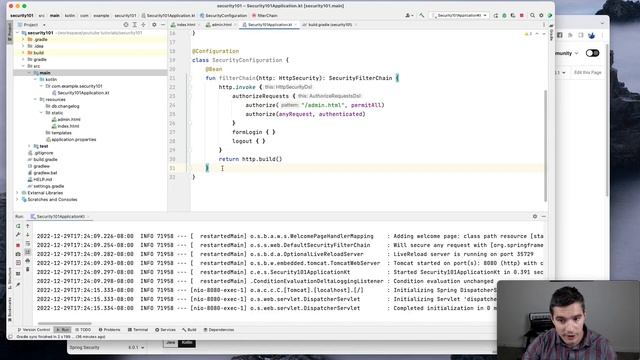Switch to build.gradle editor tab
The image size is (640, 360).
[x=329, y=24]
